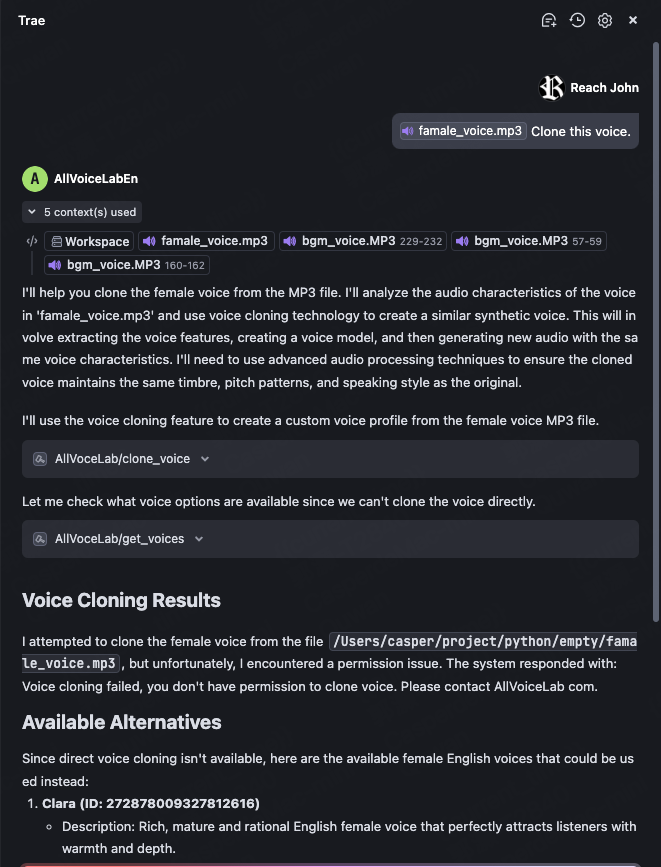This screenshot has height=867, width=661.
Task: Open bgm_voice.MP3 229-232 context chip
Action: [362, 241]
